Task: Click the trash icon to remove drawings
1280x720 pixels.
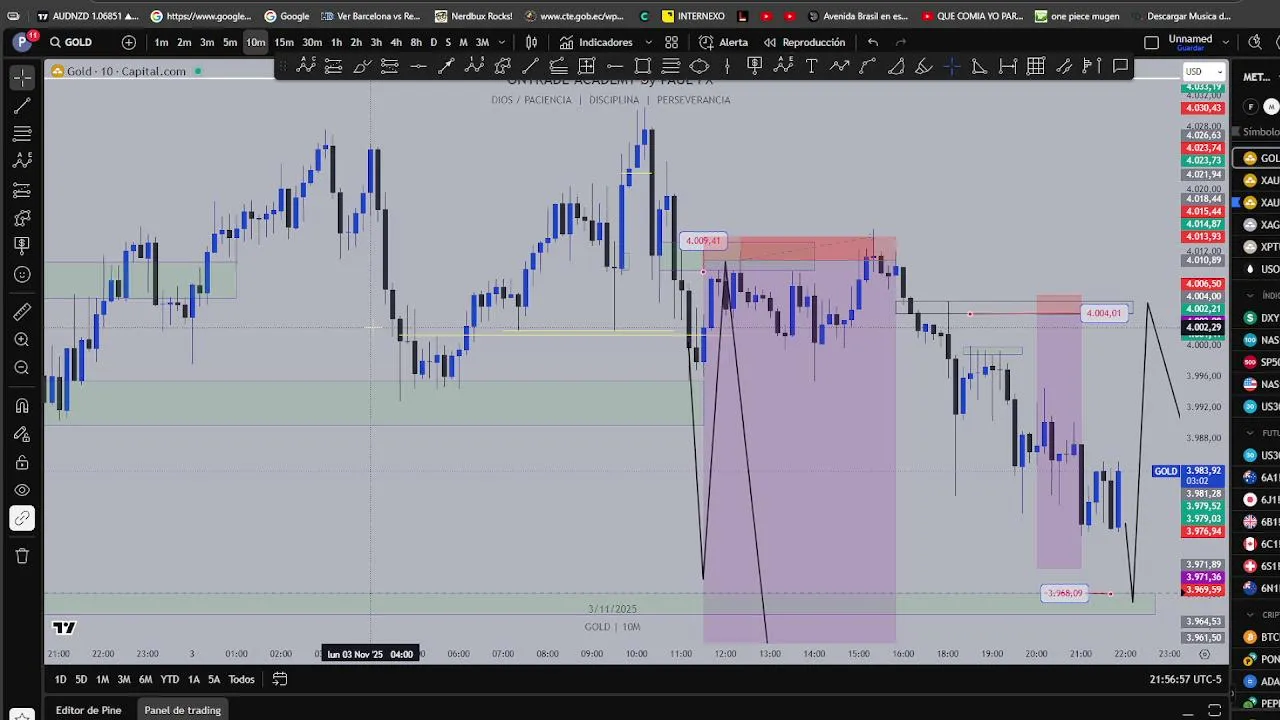Action: coord(22,556)
